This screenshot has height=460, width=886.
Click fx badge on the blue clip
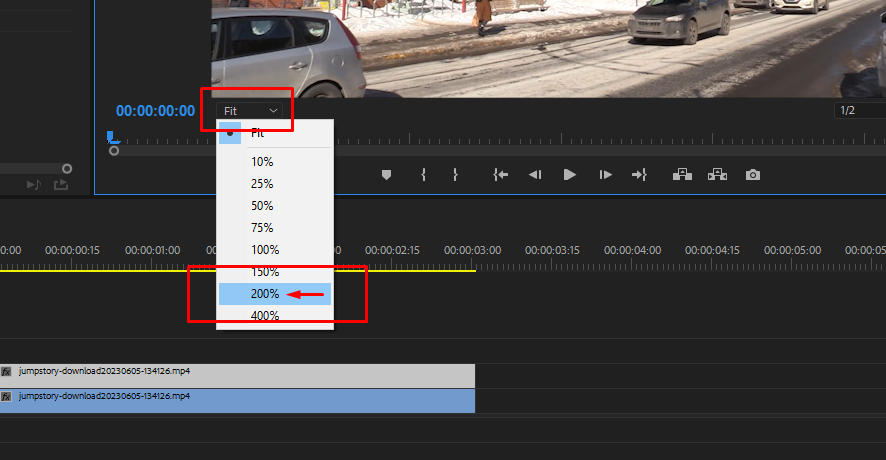[6, 397]
